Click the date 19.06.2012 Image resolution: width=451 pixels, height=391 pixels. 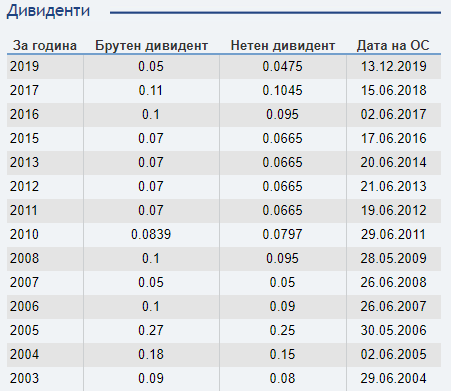coord(394,210)
